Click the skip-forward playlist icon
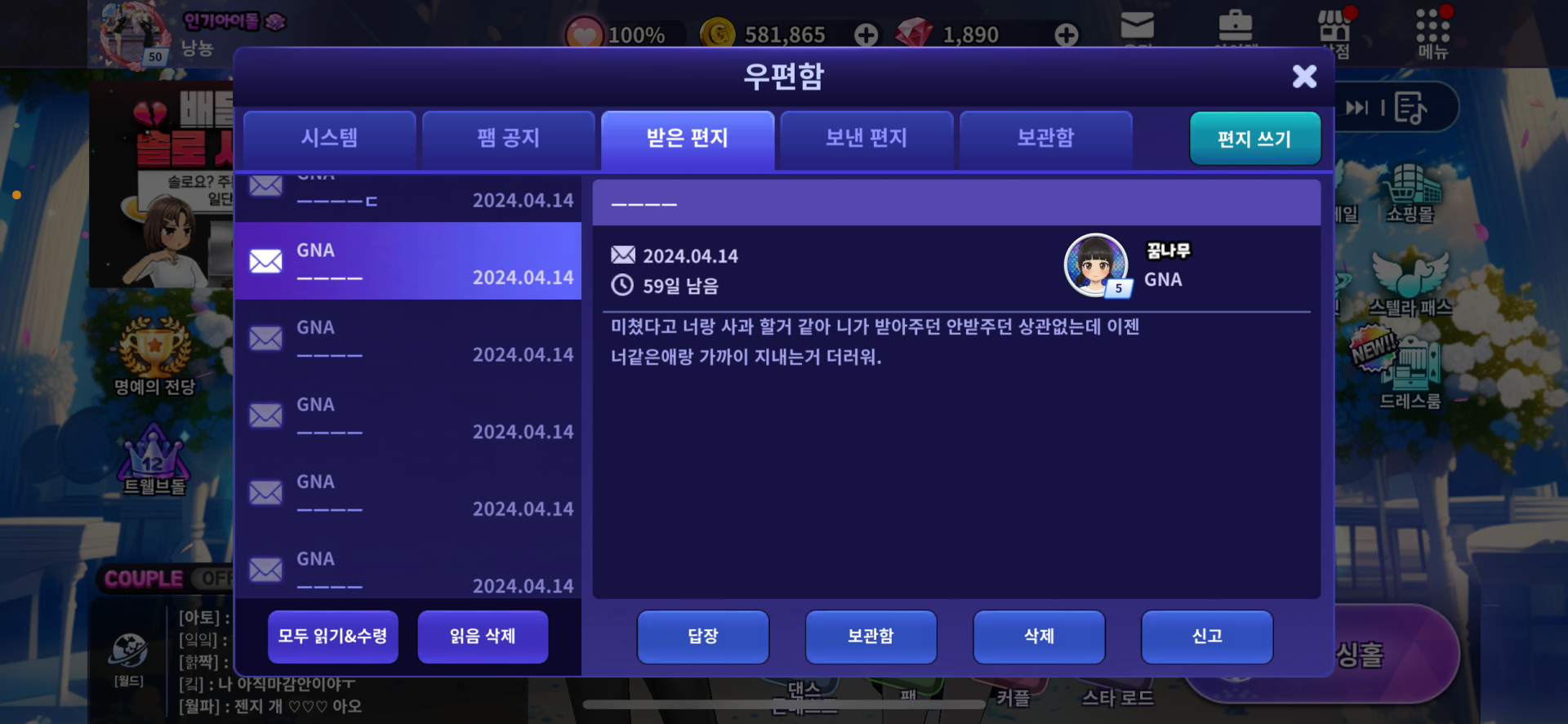The width and height of the screenshot is (1568, 724). (1357, 108)
